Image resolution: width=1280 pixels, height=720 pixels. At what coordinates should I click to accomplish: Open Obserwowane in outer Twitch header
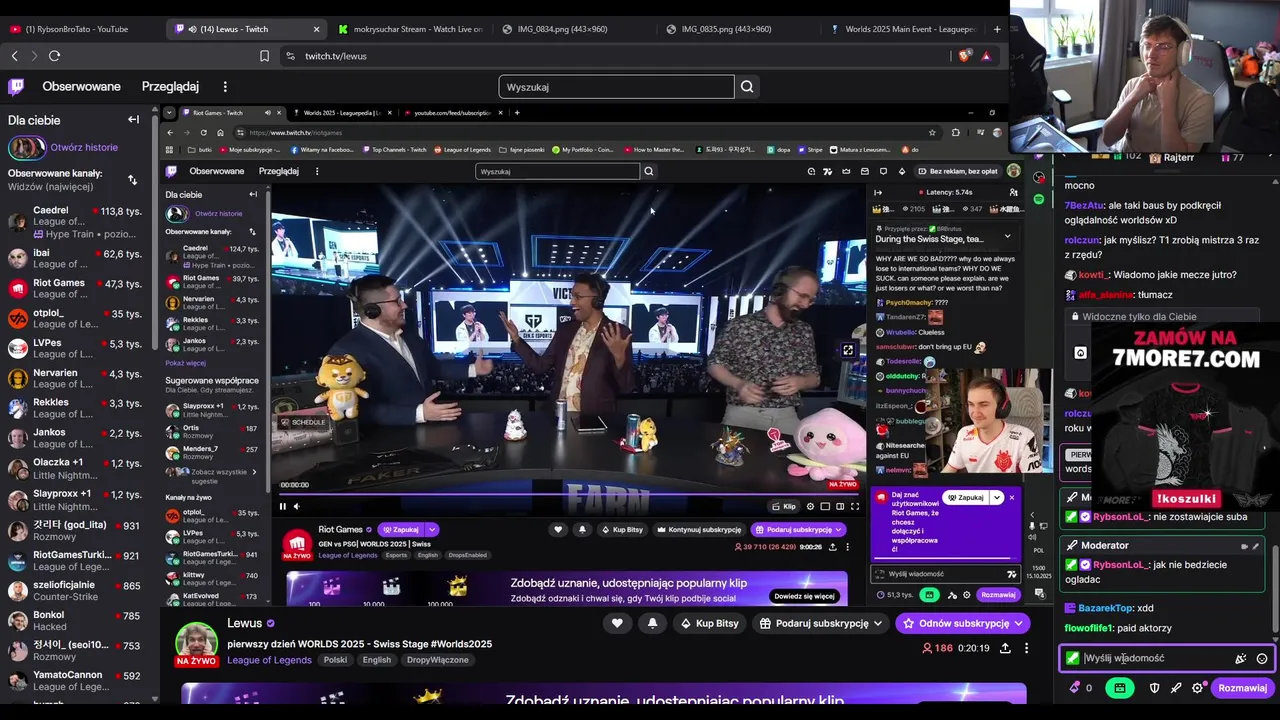[x=81, y=87]
